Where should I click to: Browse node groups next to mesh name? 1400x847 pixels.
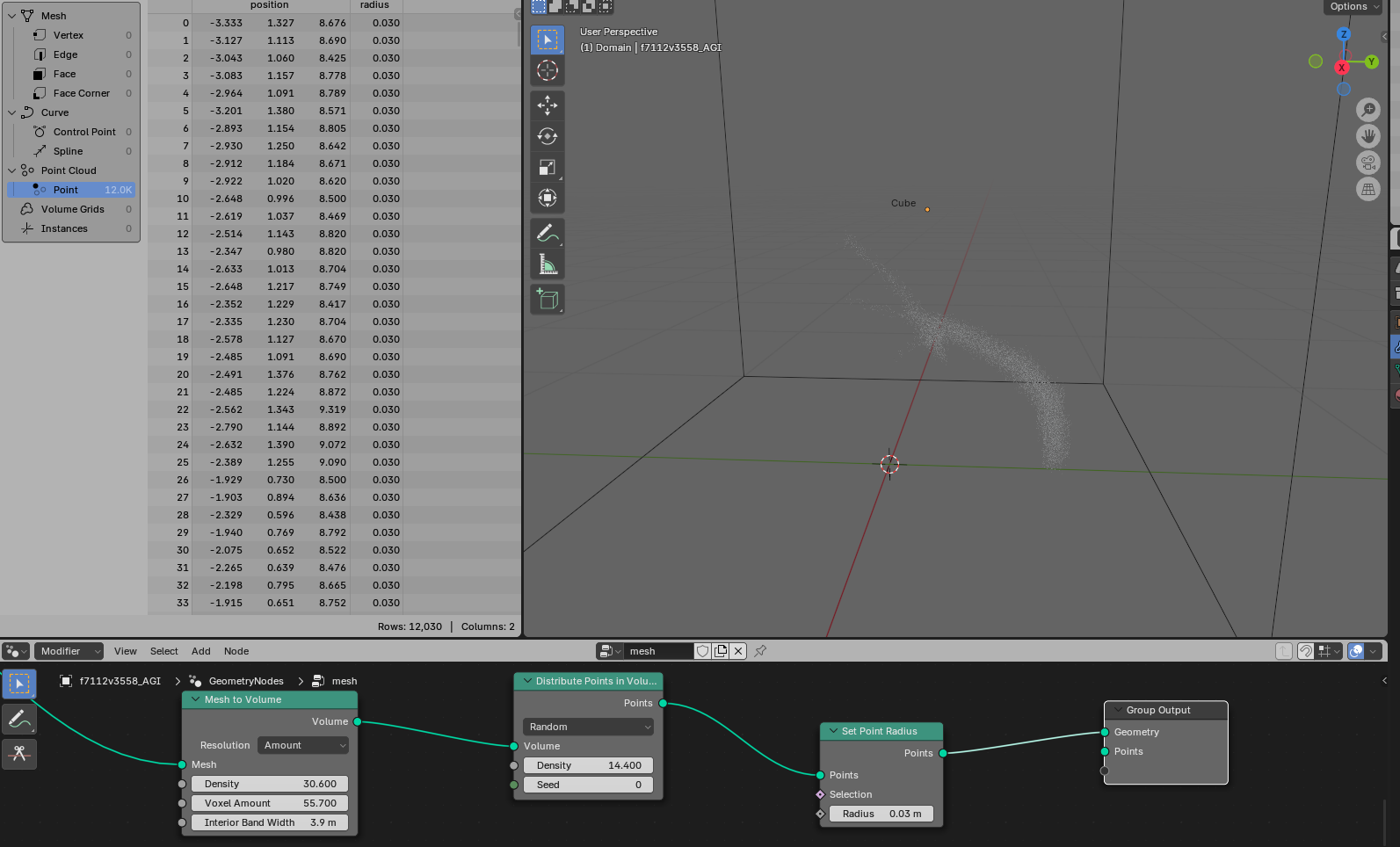609,651
